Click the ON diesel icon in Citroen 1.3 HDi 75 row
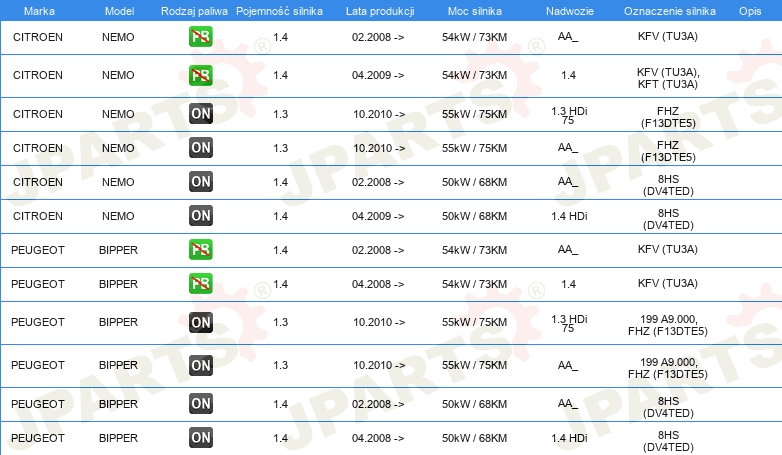 coord(200,114)
